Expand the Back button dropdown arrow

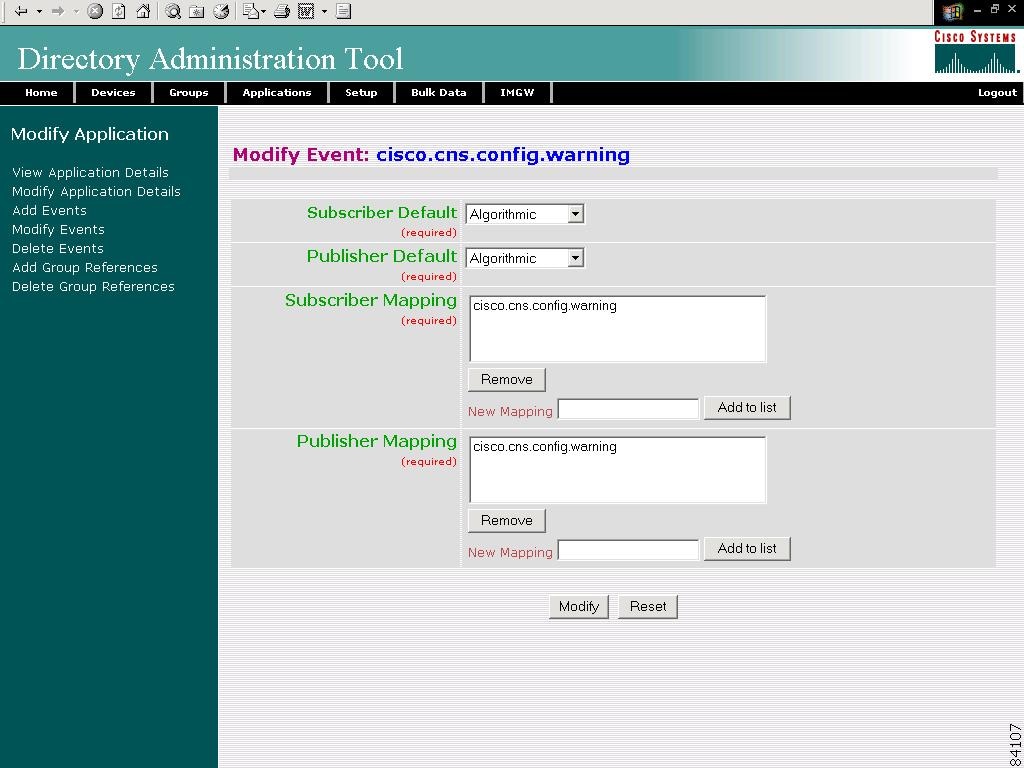(x=37, y=12)
